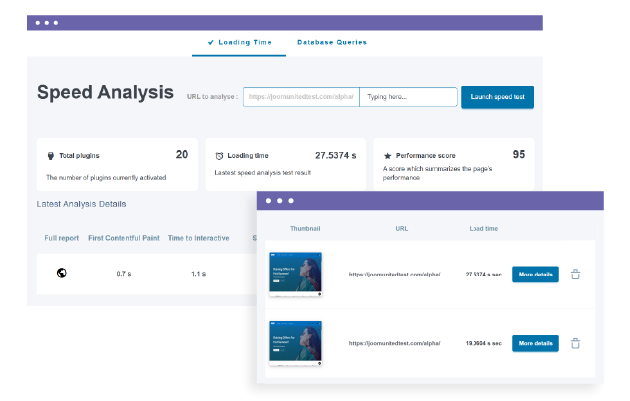Click the checkmark on Loading Time tab
630x401 pixels.
210,43
